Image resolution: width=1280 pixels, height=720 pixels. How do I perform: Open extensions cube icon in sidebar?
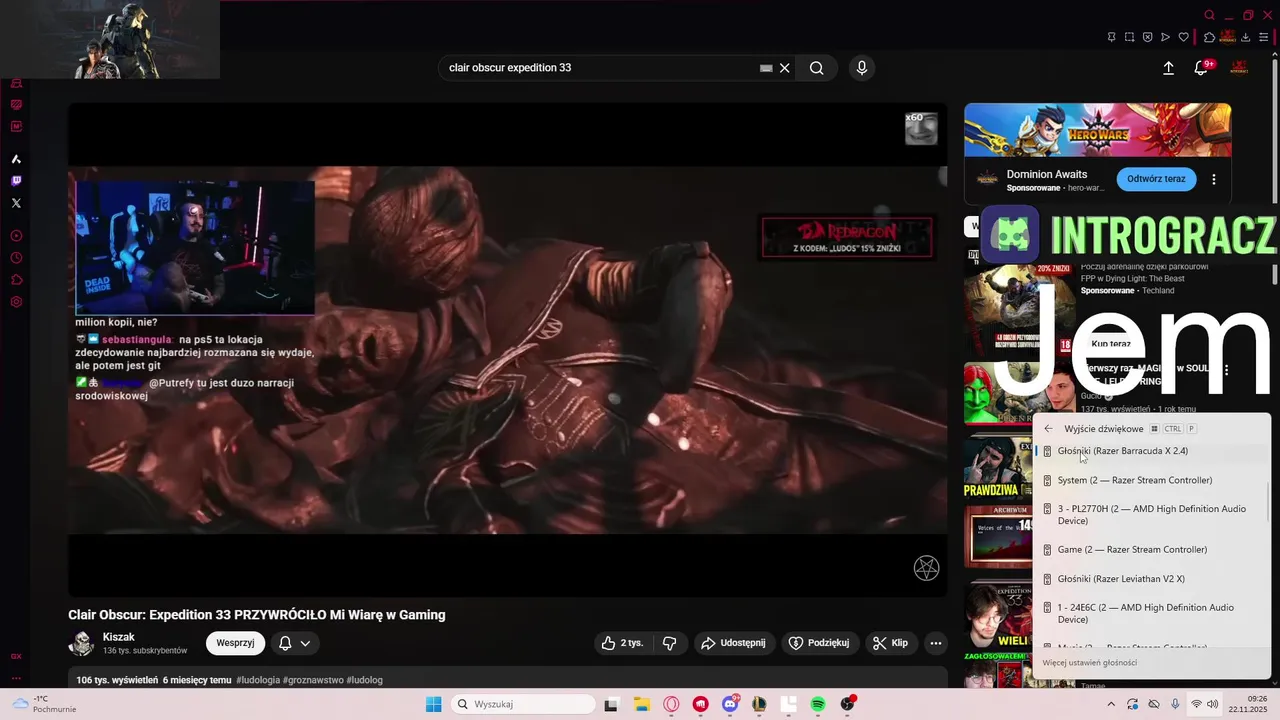(16, 280)
